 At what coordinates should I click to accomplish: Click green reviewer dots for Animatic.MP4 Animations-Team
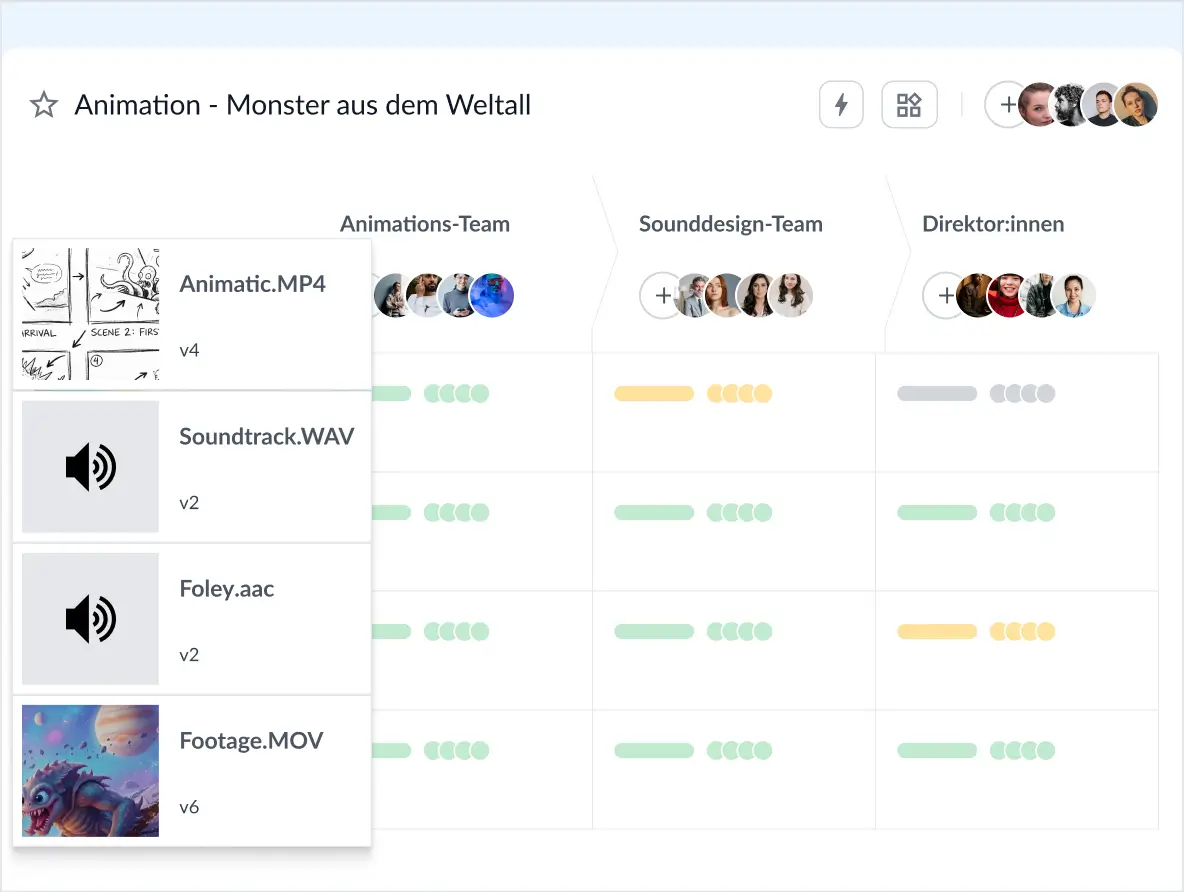point(457,394)
